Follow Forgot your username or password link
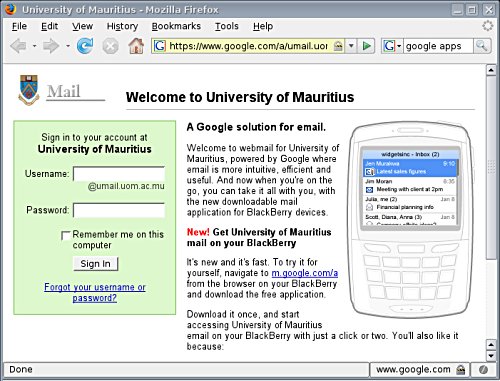Image resolution: width=500 pixels, height=381 pixels. (95, 292)
